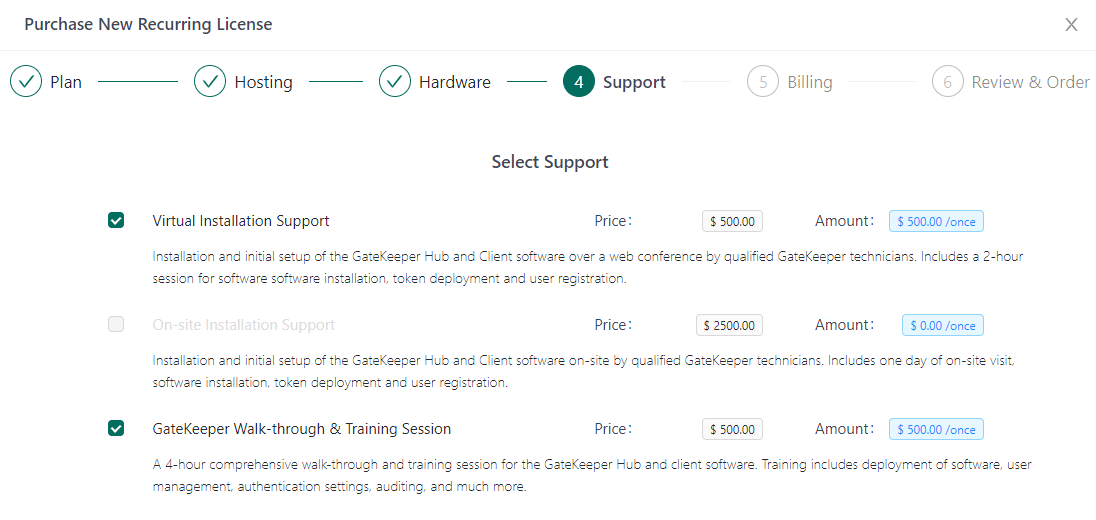Jump to the Billing step label
The width and height of the screenshot is (1096, 520).
(x=809, y=82)
